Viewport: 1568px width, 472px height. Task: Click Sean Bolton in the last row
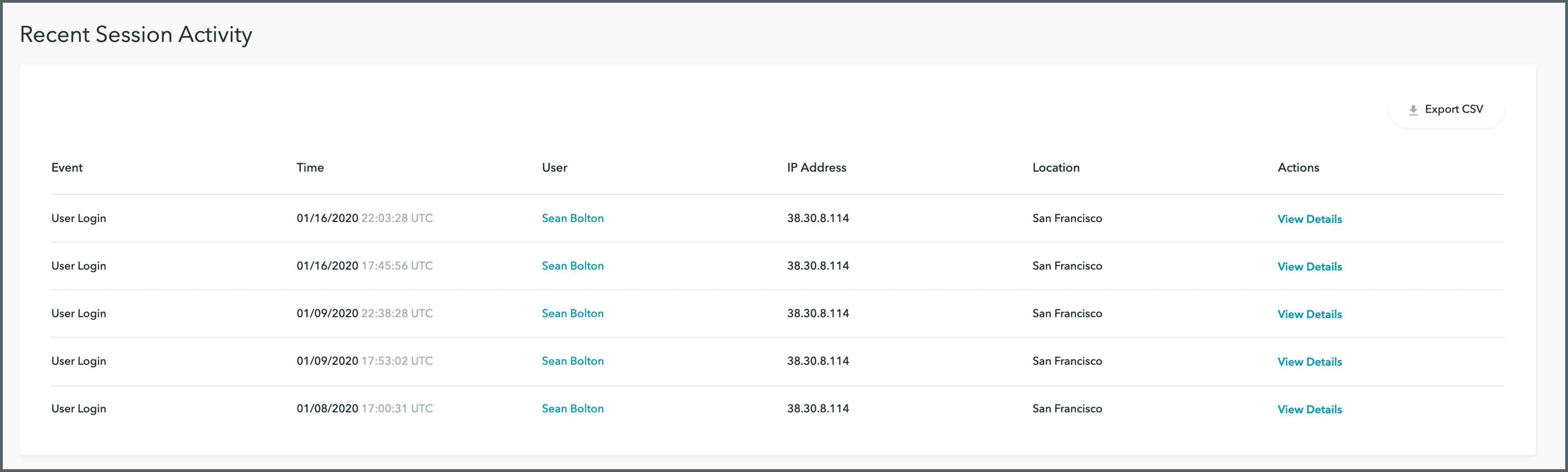pyautogui.click(x=572, y=409)
